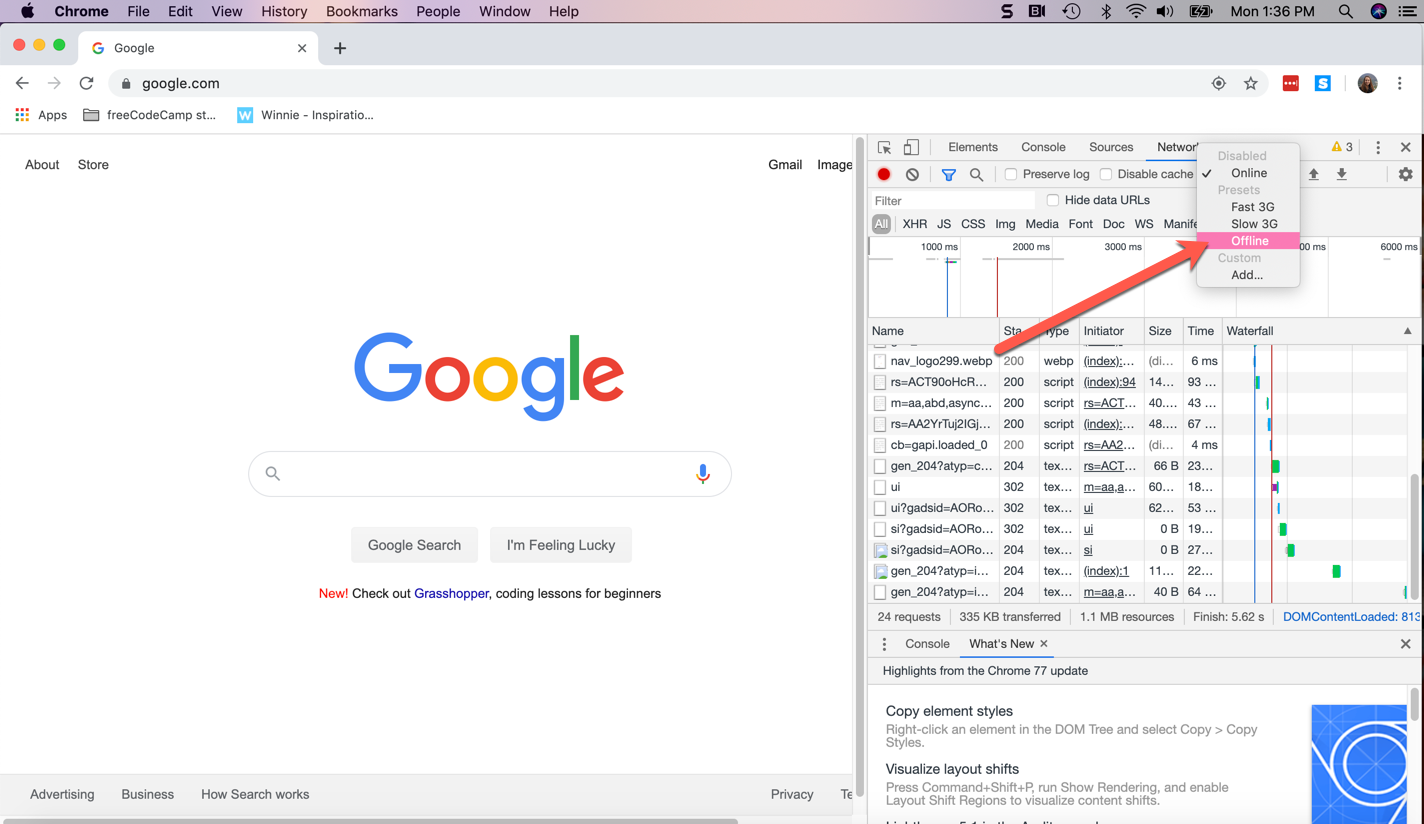Open the History menu in the menu bar

click(284, 11)
